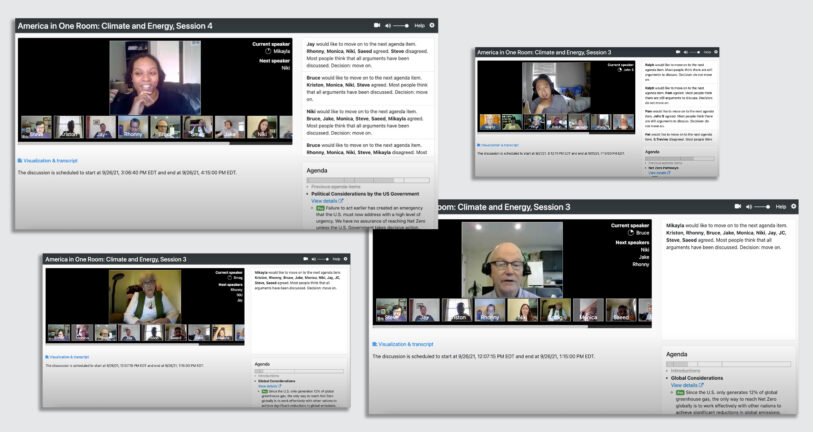Viewport: 813px width, 432px height.
Task: Click camera icon in bottom-left Session 3 window
Action: coord(305,260)
